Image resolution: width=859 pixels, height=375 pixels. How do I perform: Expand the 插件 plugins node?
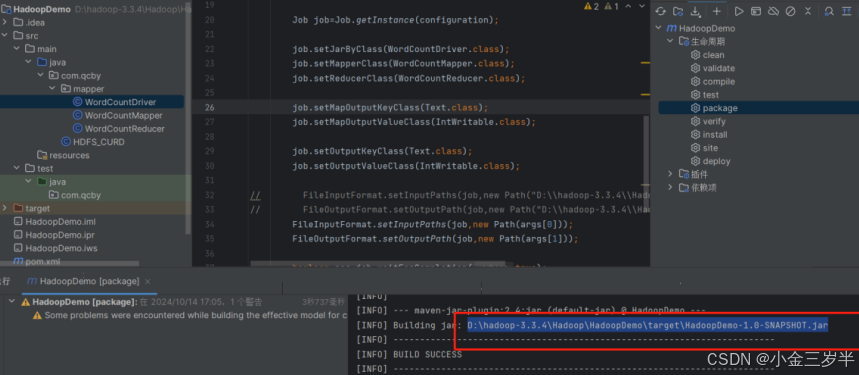click(x=670, y=174)
